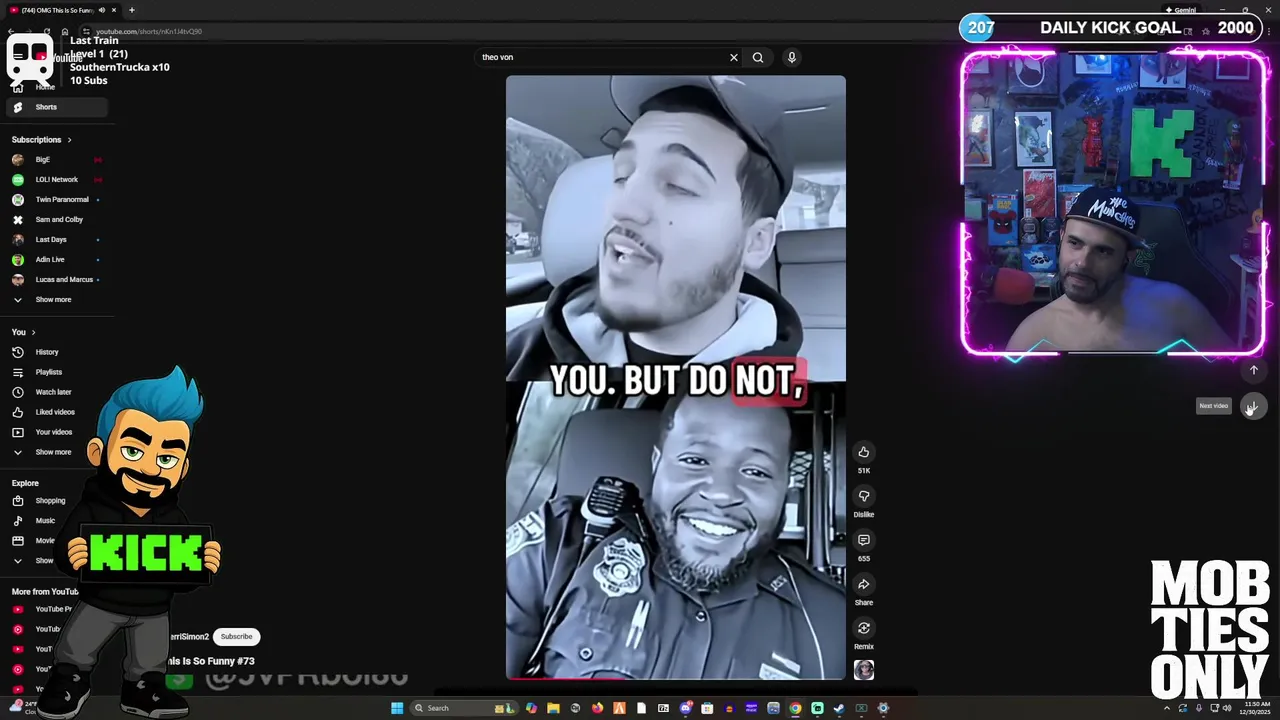Open Google Chrome from the taskbar
The width and height of the screenshot is (1280, 720).
point(795,708)
